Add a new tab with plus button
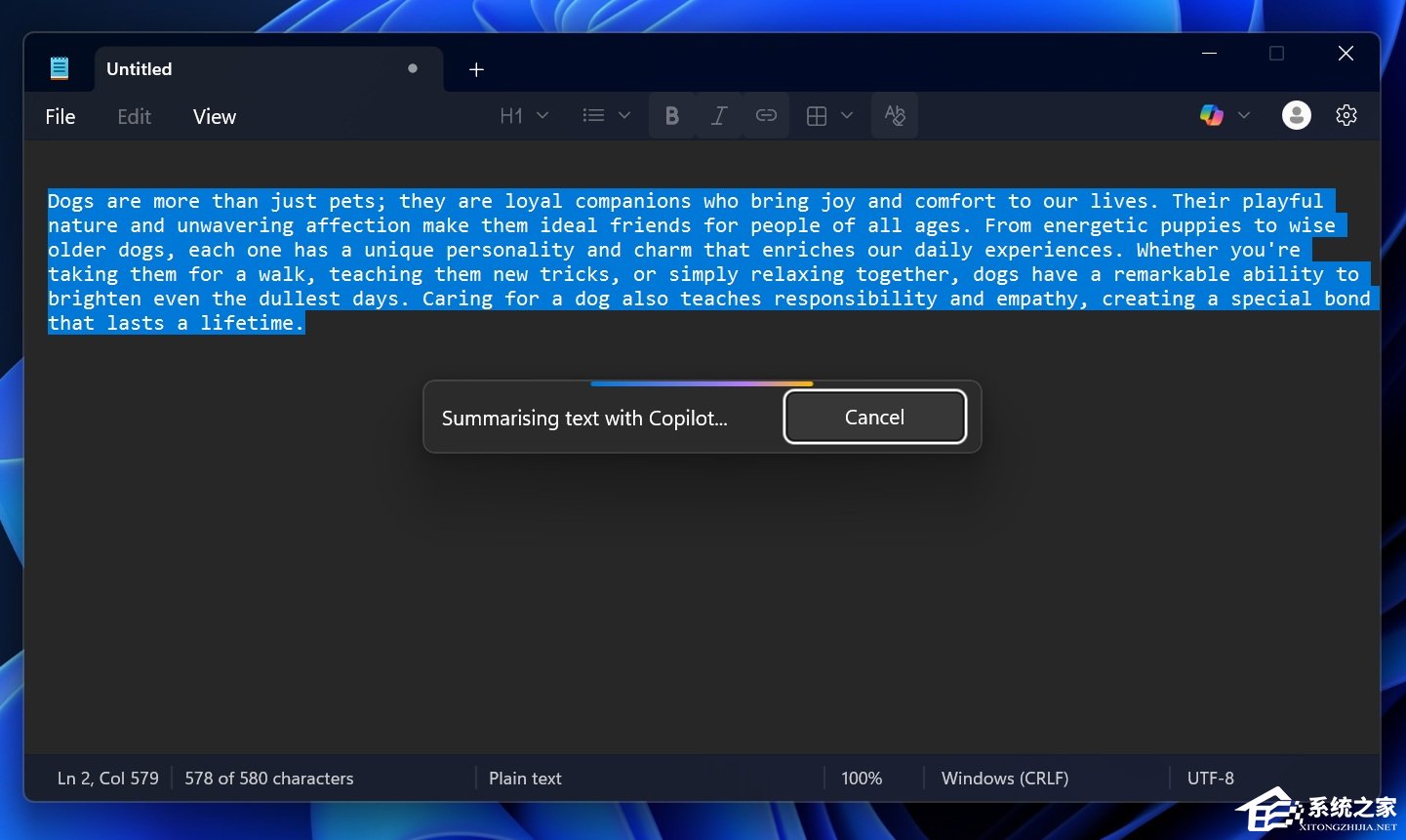Screen dimensions: 1406x840 point(476,69)
